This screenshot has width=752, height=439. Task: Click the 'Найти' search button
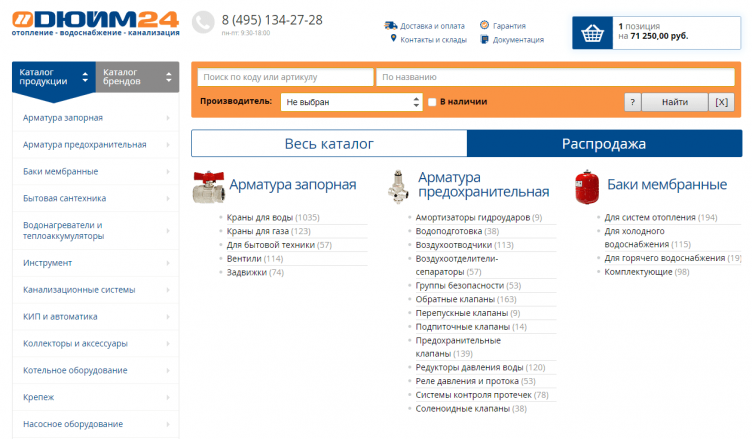tap(675, 102)
